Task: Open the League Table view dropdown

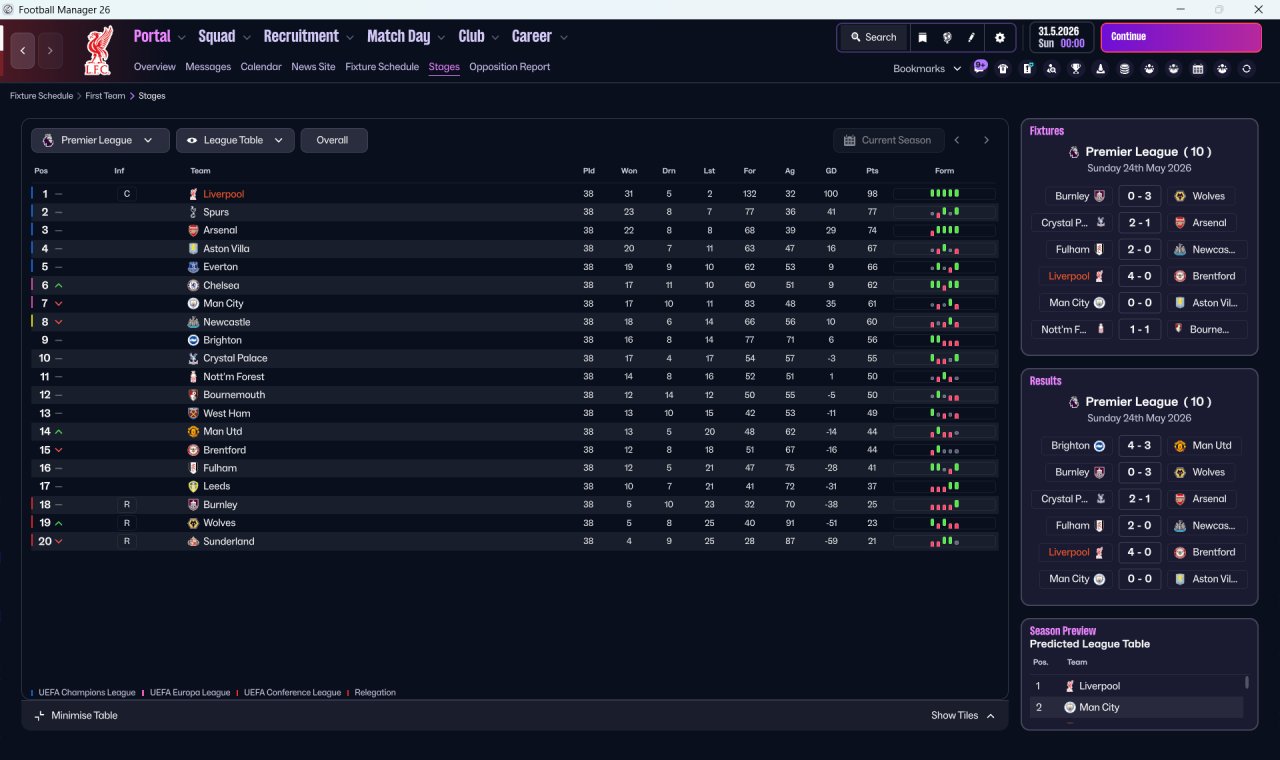Action: point(235,140)
